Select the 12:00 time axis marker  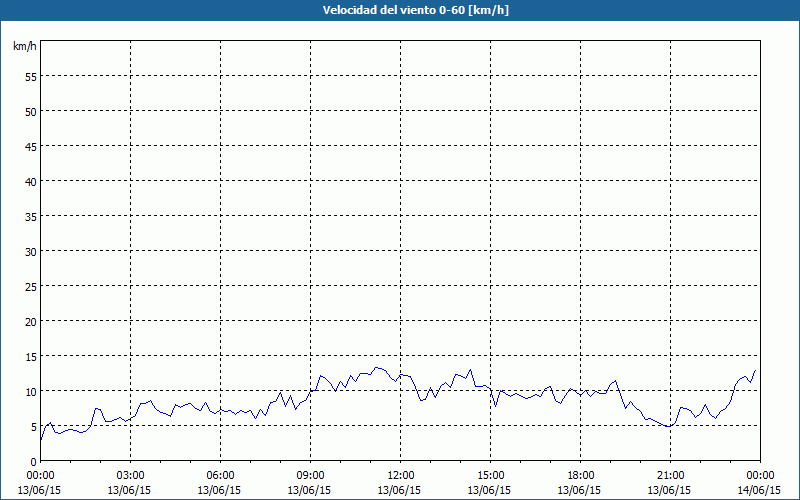(399, 476)
